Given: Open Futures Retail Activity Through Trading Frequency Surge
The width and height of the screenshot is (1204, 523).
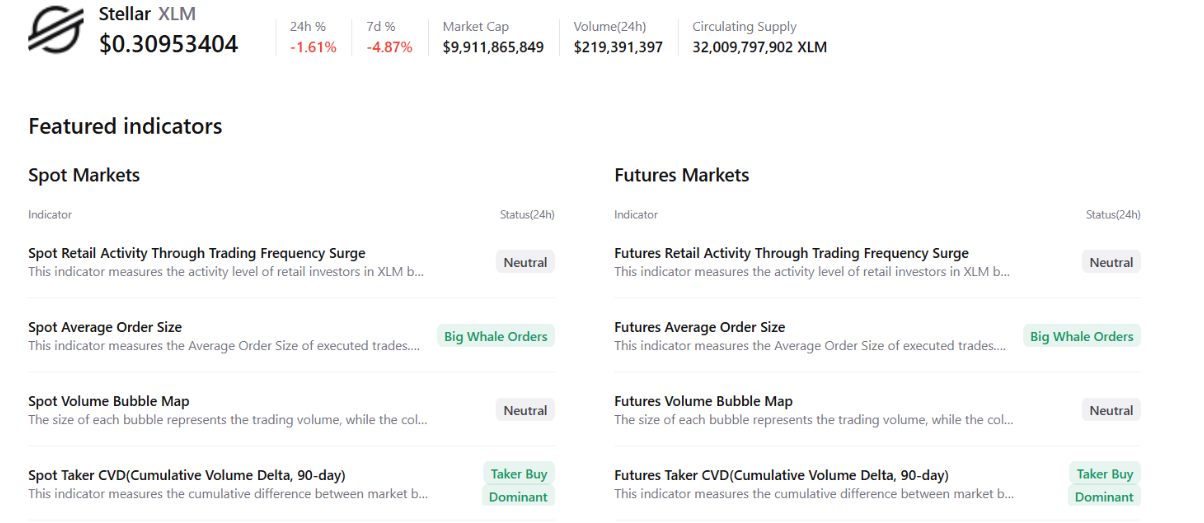Looking at the screenshot, I should (x=791, y=254).
